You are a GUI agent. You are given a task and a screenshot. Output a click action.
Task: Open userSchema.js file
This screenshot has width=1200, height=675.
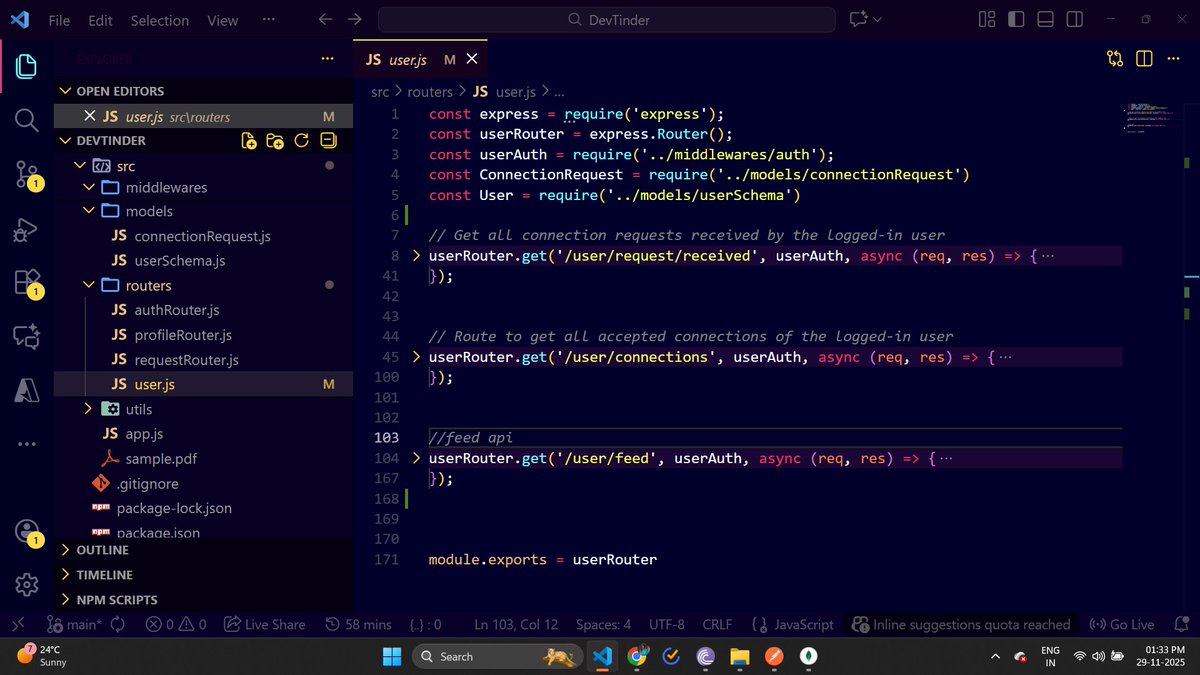(180, 261)
